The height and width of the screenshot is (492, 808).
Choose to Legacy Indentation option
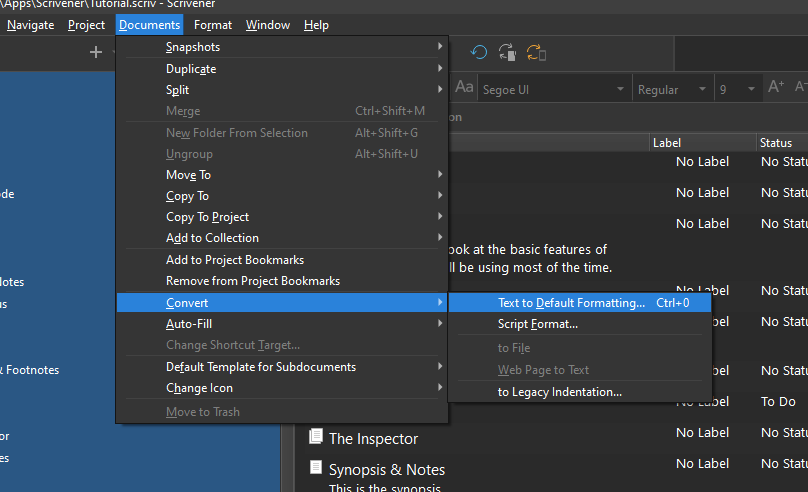(580, 392)
